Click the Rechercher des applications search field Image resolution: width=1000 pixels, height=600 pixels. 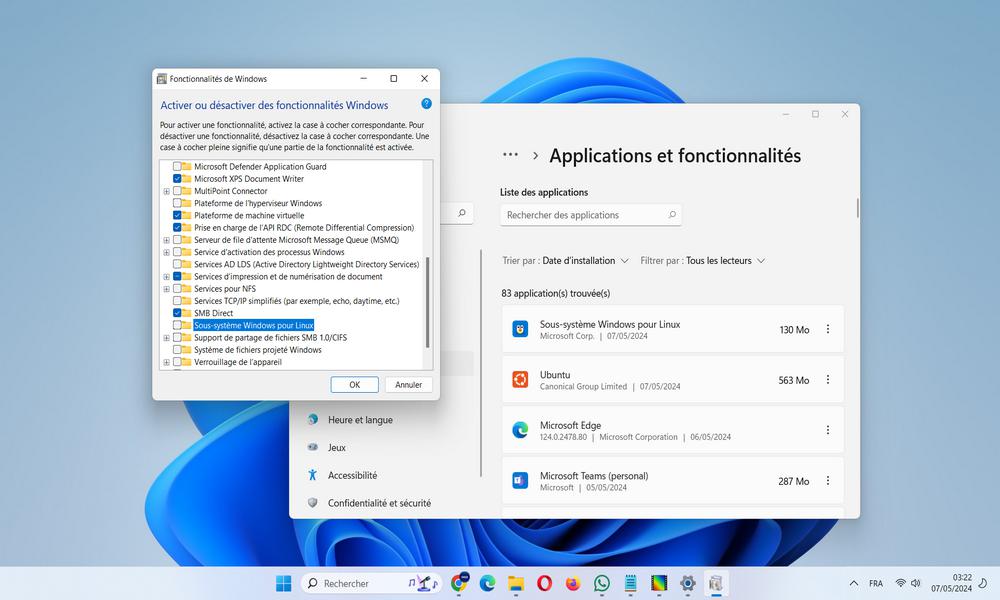click(591, 215)
